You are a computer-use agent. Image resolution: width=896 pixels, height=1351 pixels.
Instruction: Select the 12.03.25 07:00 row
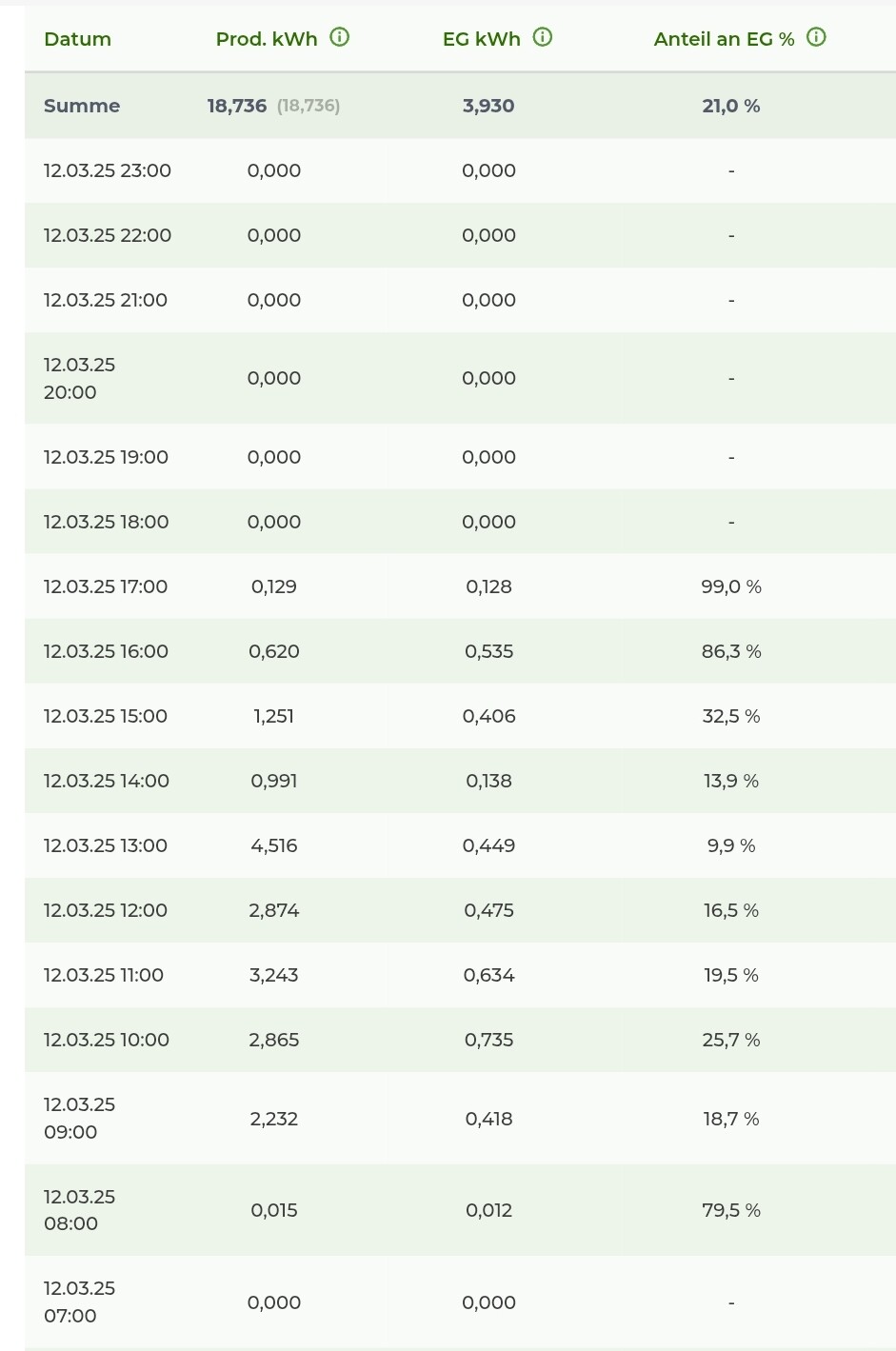coord(460,1301)
